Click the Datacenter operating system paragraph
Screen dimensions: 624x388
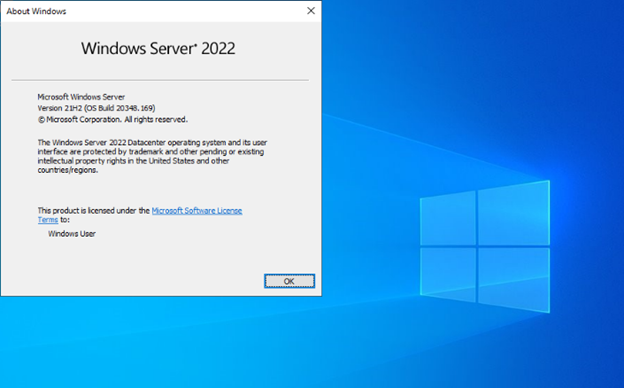152,156
